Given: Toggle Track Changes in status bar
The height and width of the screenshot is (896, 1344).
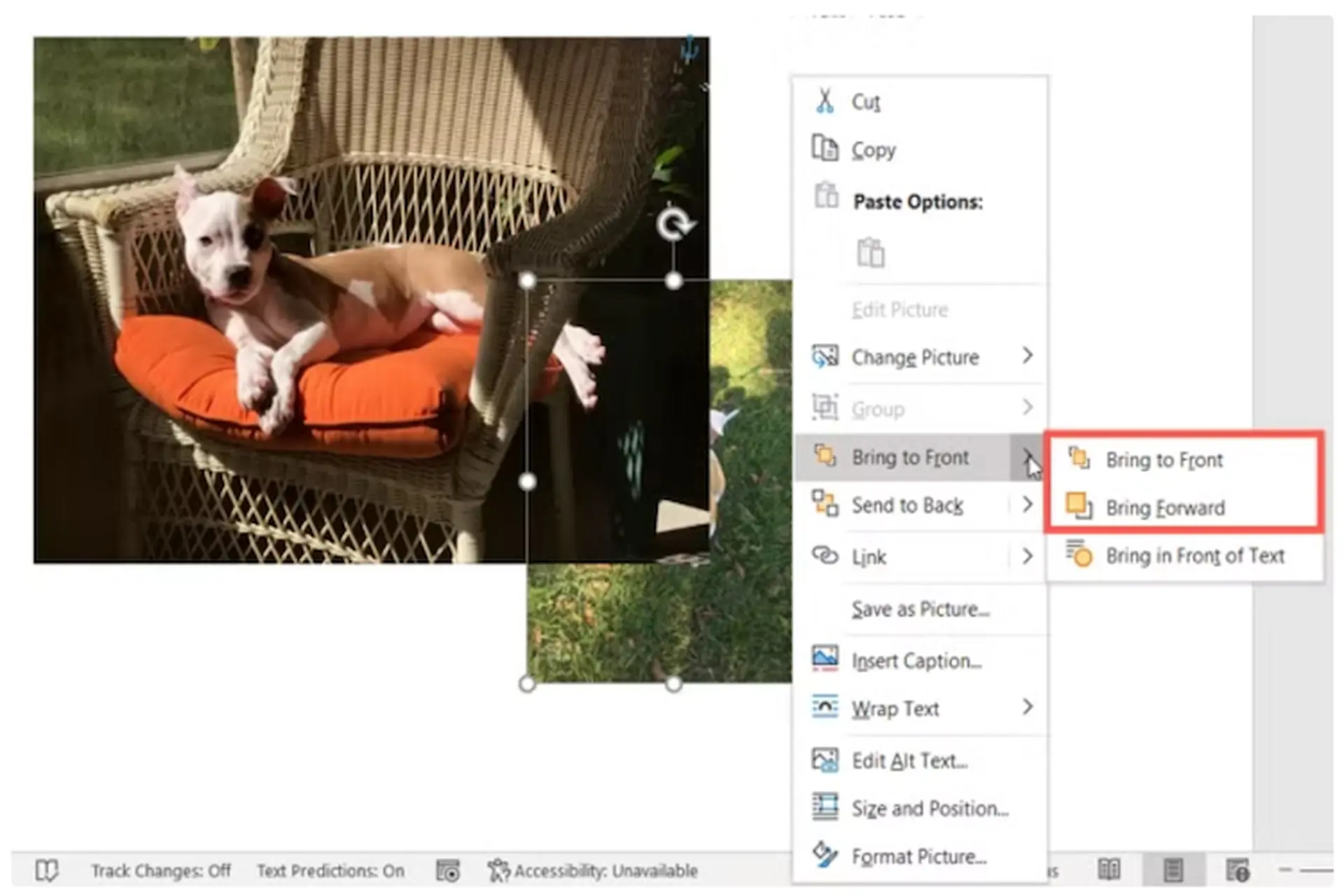Looking at the screenshot, I should [160, 870].
